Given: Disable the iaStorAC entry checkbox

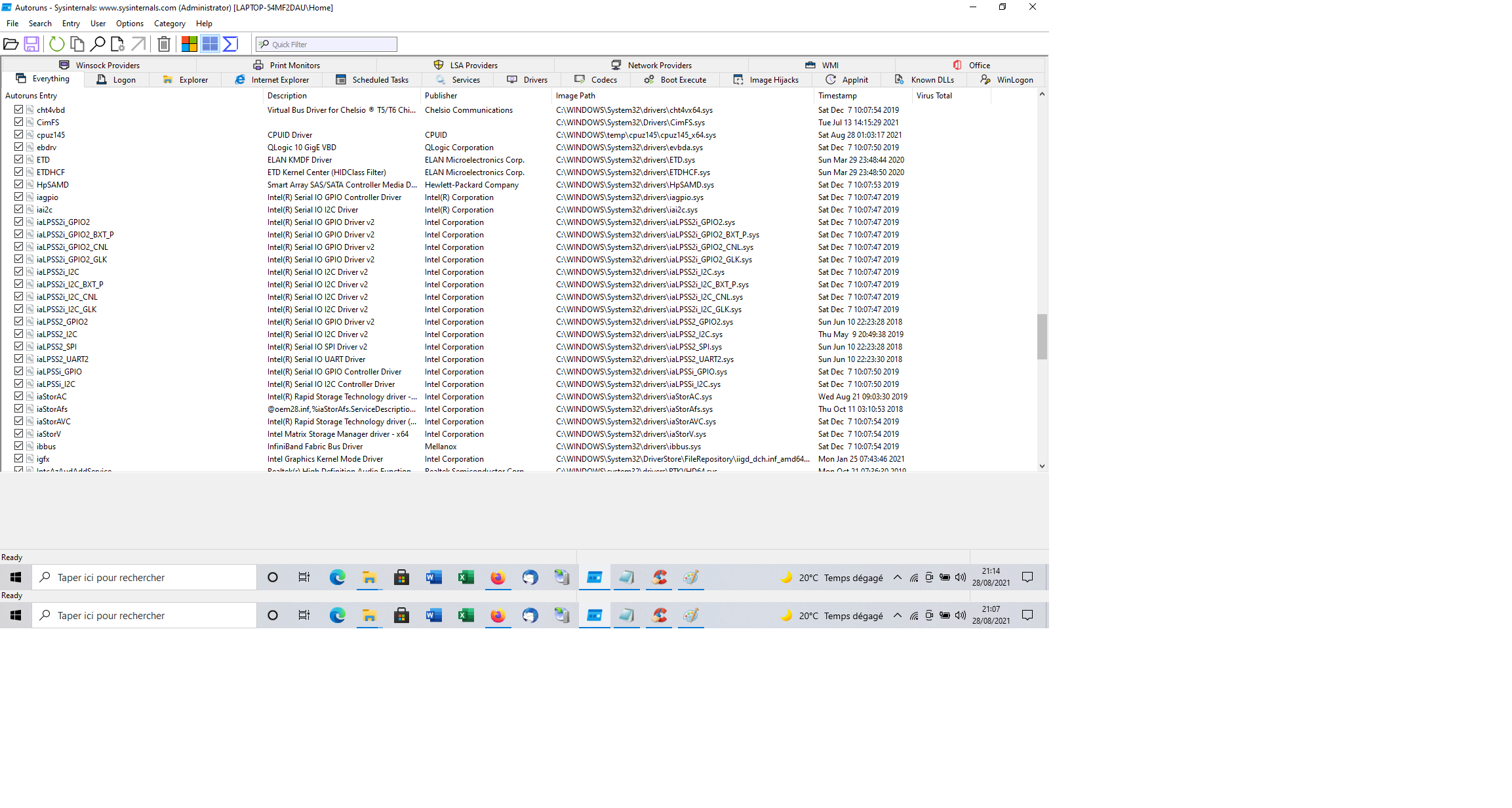Looking at the screenshot, I should point(19,396).
